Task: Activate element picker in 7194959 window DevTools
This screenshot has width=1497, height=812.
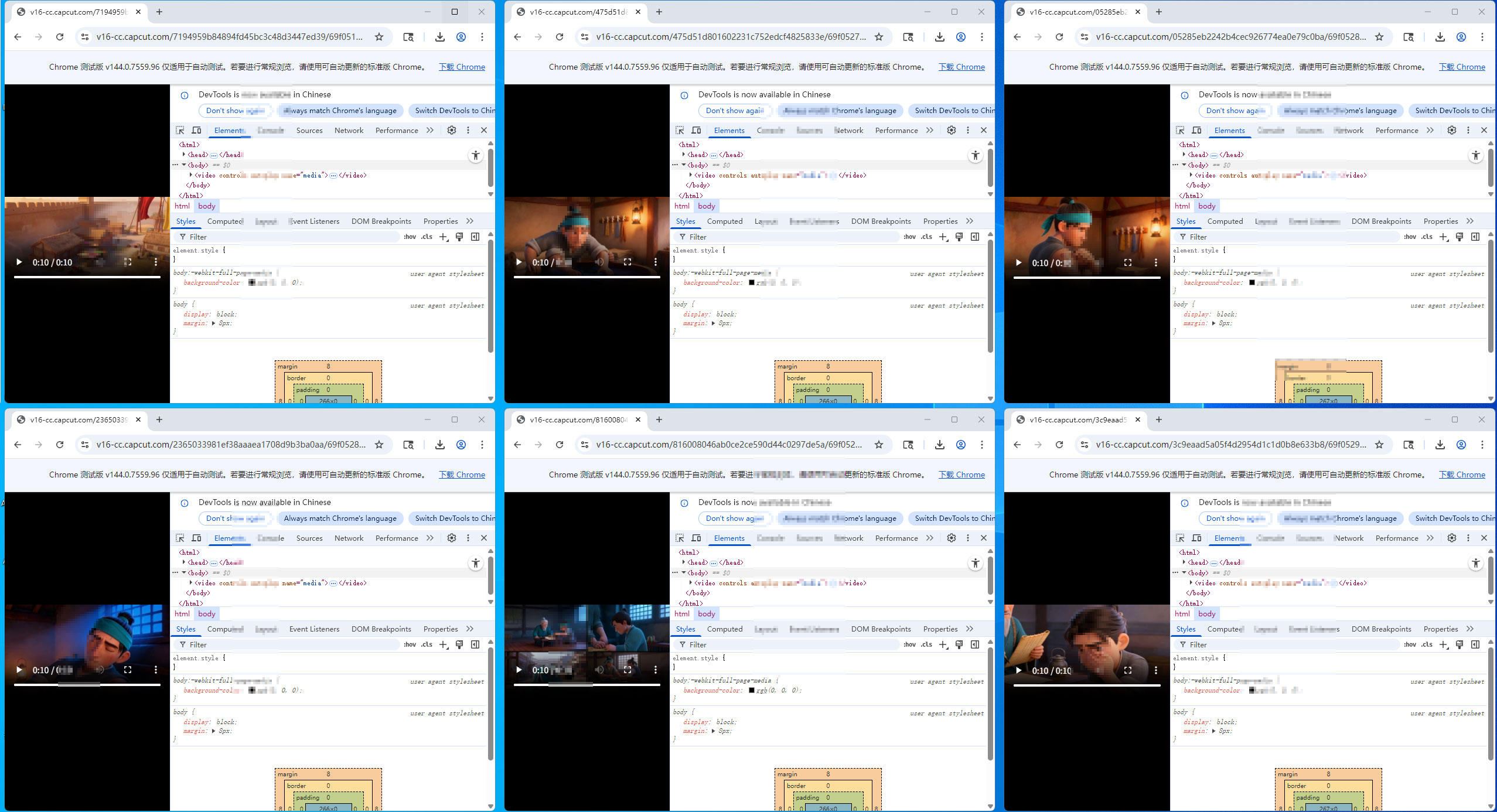Action: pyautogui.click(x=180, y=130)
